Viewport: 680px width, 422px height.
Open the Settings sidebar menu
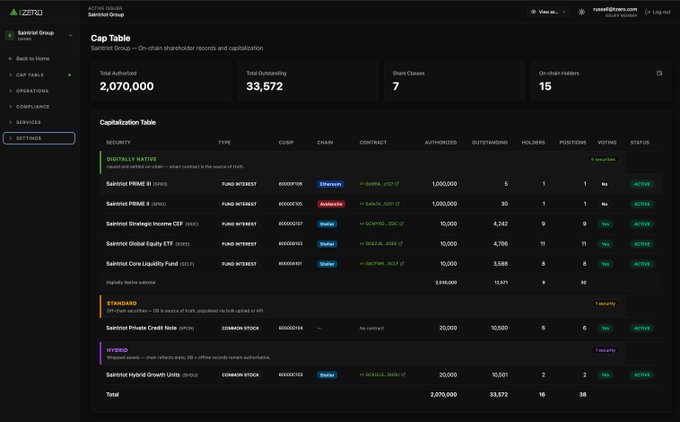pyautogui.click(x=39, y=138)
